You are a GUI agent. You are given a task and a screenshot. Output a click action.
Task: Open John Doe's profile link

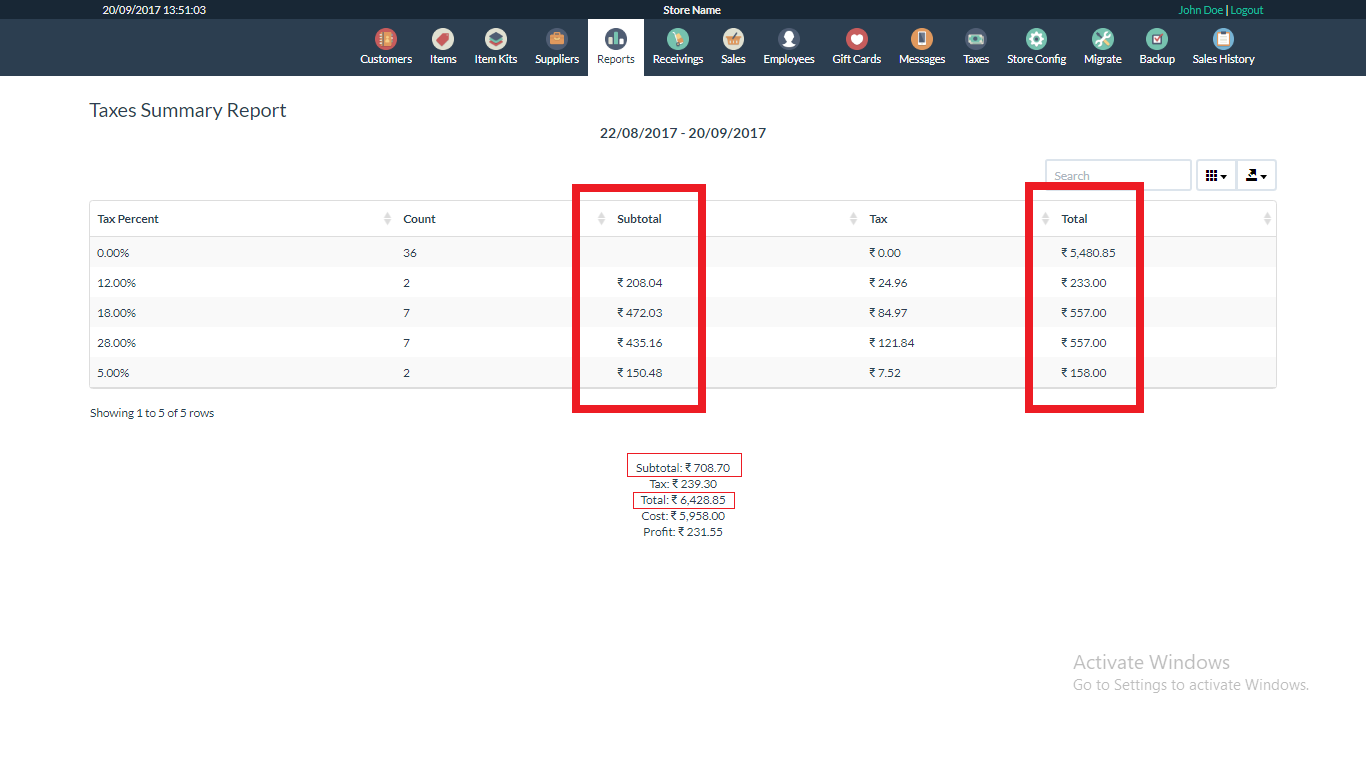1200,10
